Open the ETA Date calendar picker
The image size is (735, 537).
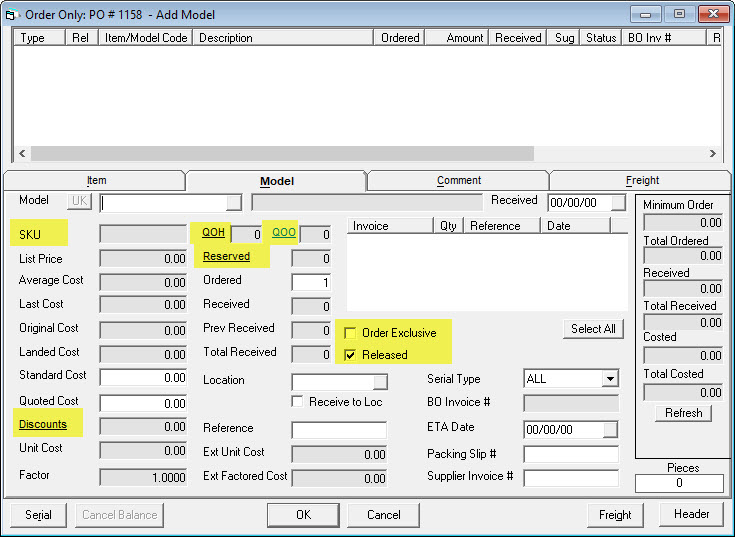(x=610, y=430)
